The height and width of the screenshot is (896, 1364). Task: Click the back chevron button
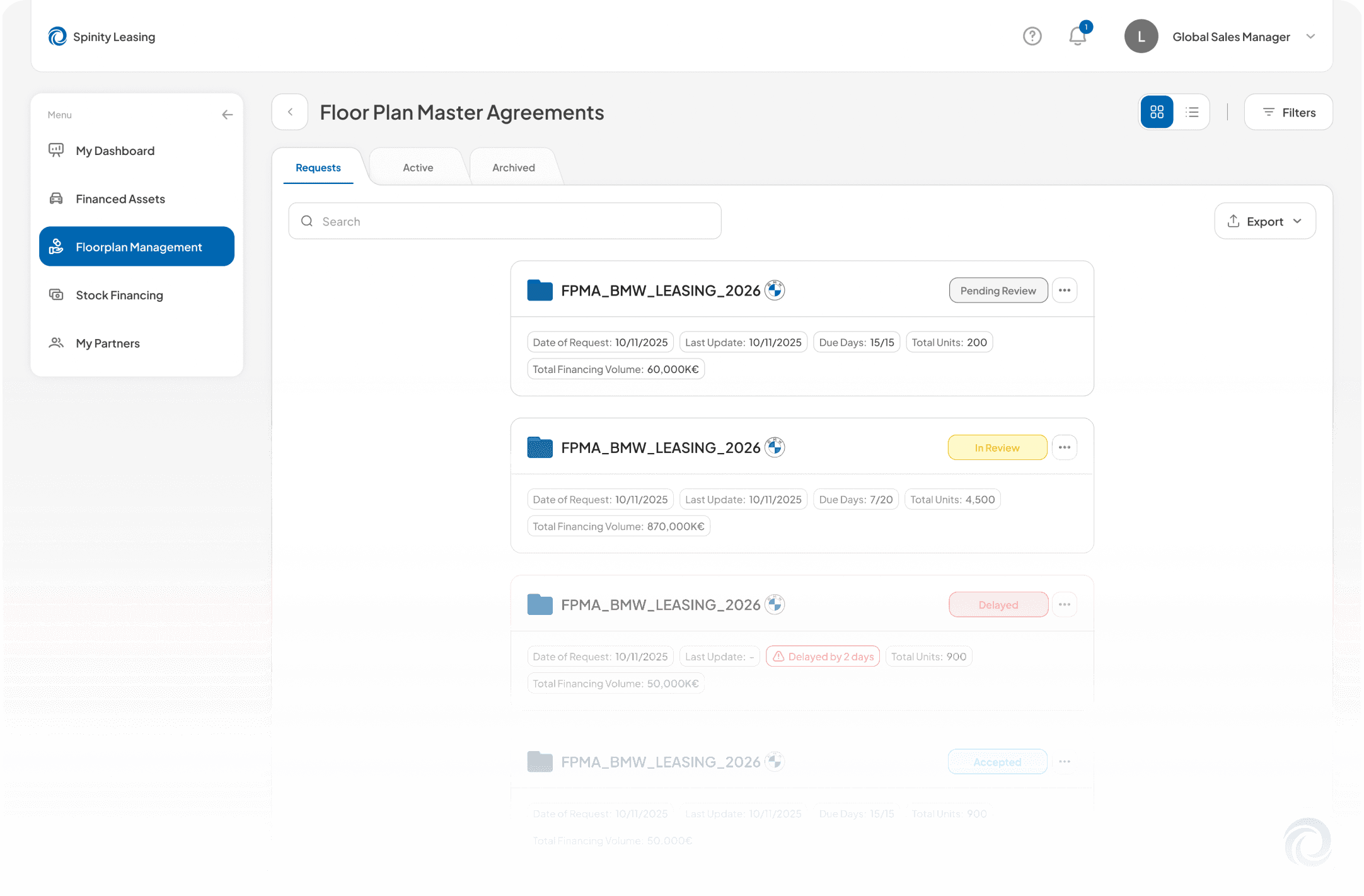pyautogui.click(x=290, y=112)
